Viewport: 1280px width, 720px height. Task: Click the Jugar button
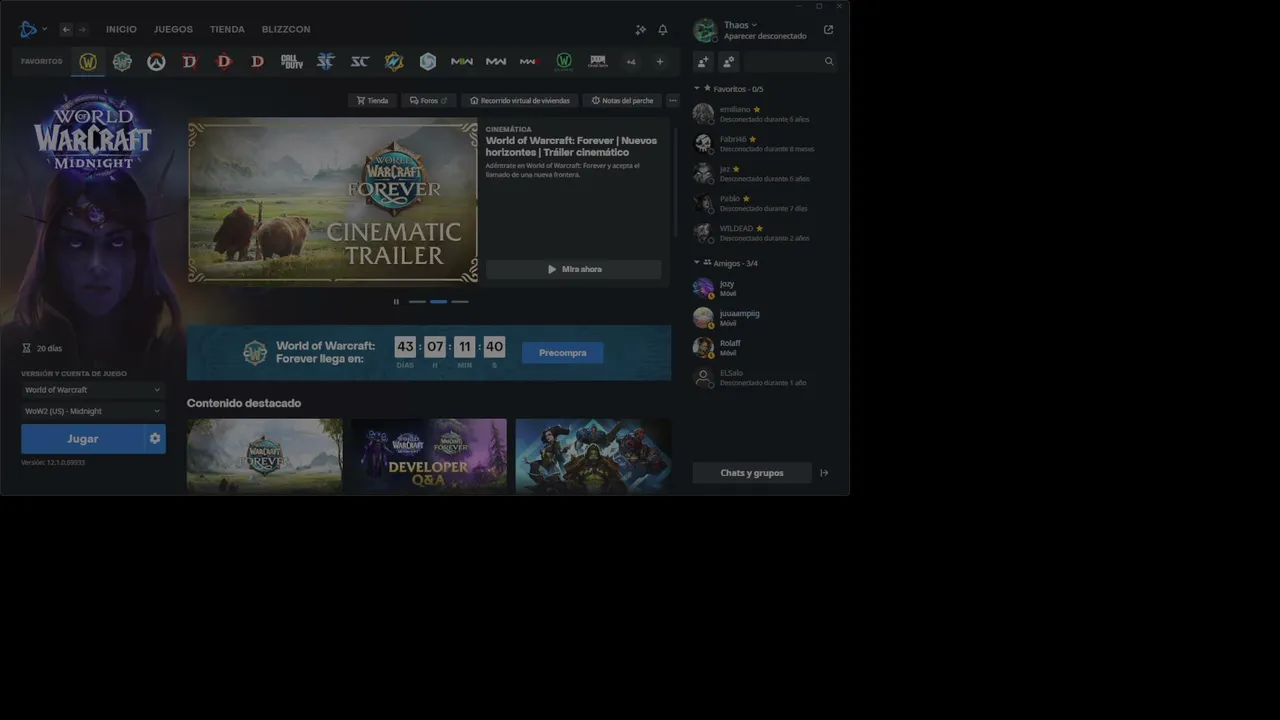[83, 439]
